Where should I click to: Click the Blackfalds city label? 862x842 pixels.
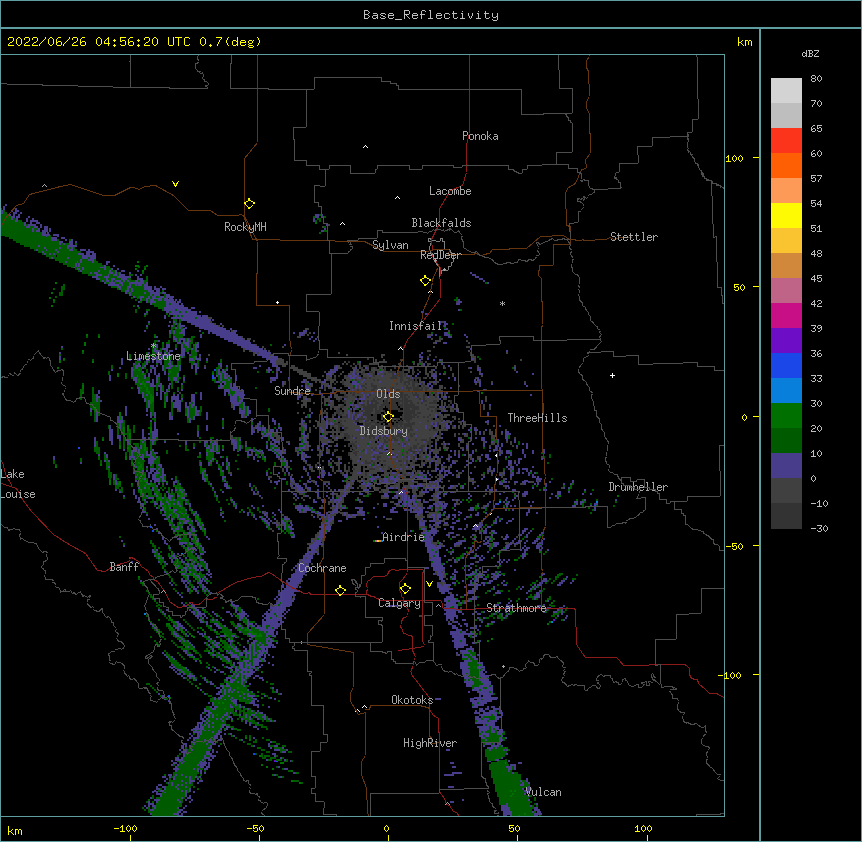coord(441,223)
